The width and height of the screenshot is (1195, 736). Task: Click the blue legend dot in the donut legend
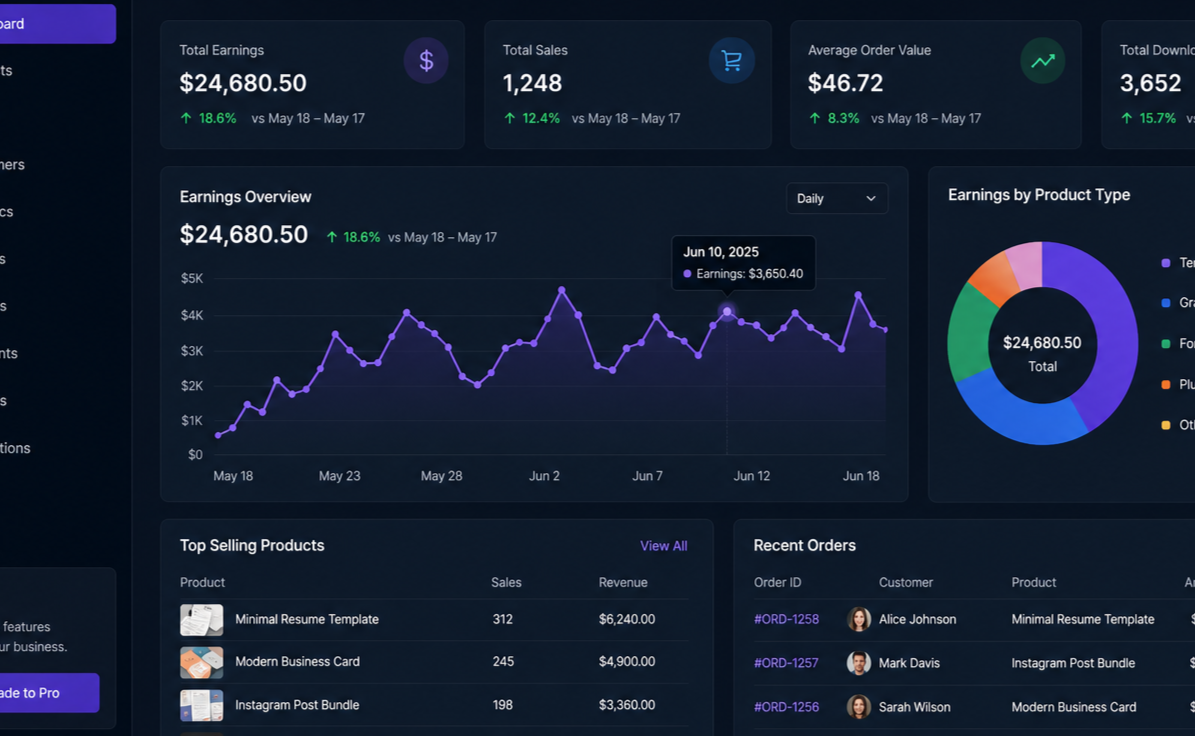click(1165, 302)
